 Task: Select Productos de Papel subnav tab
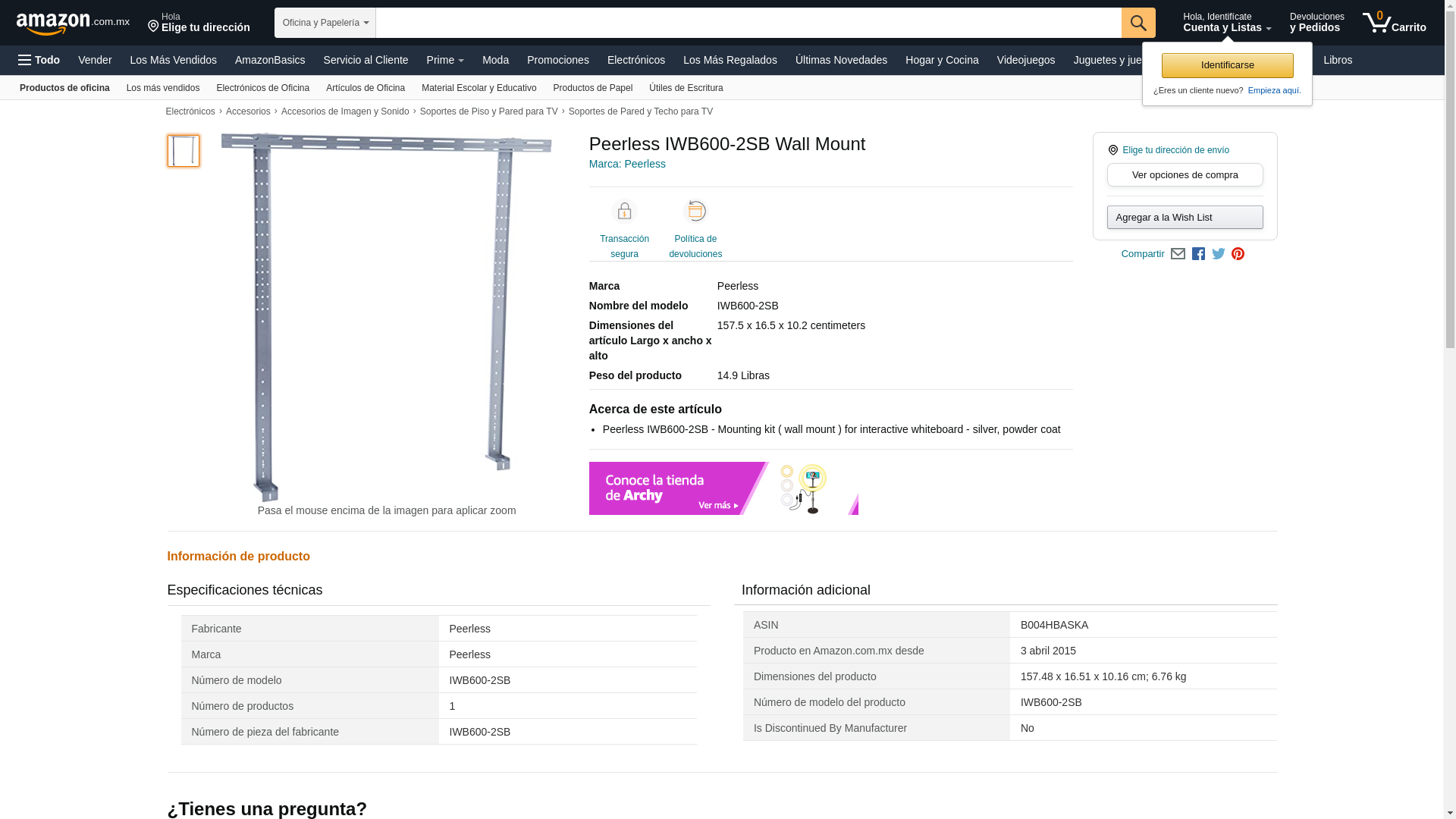click(x=592, y=88)
